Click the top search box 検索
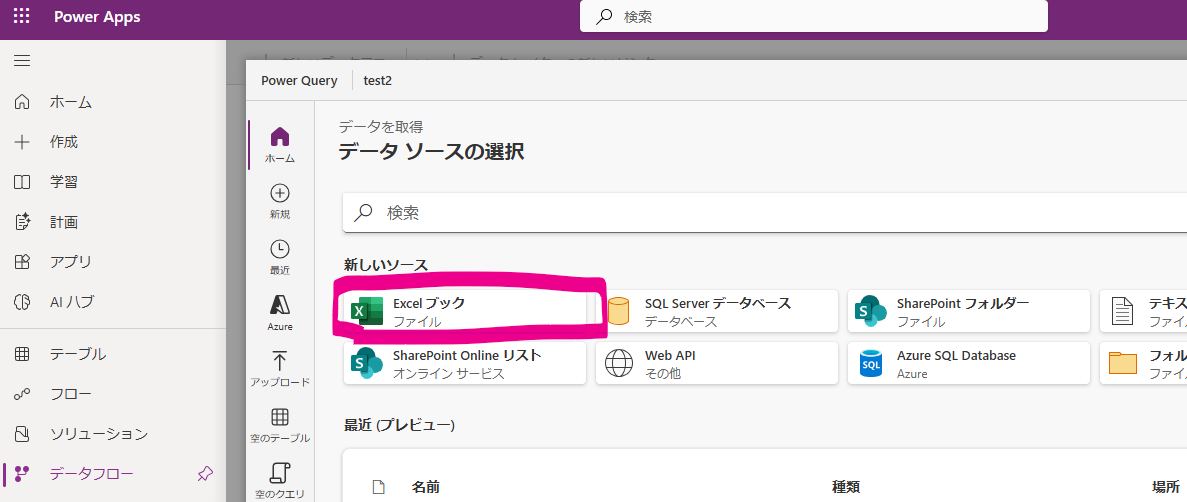Viewport: 1187px width, 502px height. (x=814, y=17)
